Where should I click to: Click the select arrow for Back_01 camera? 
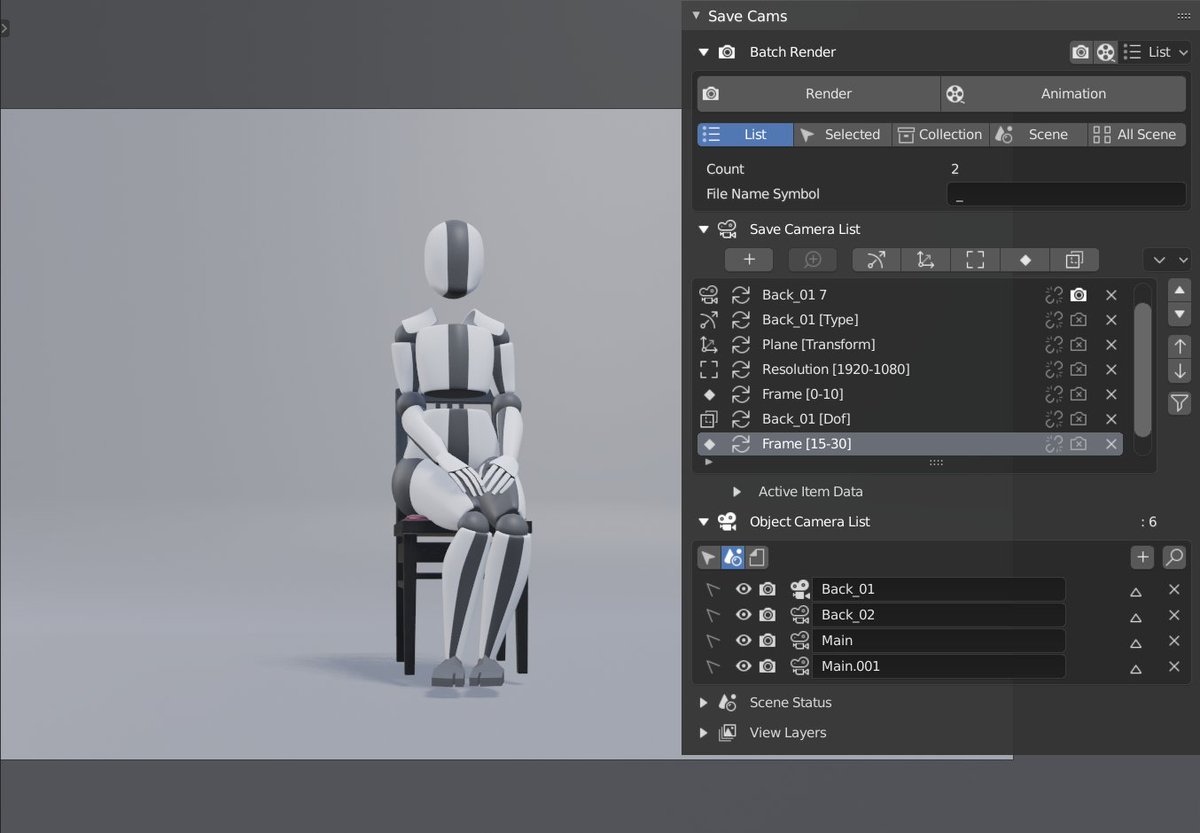pyautogui.click(x=713, y=589)
